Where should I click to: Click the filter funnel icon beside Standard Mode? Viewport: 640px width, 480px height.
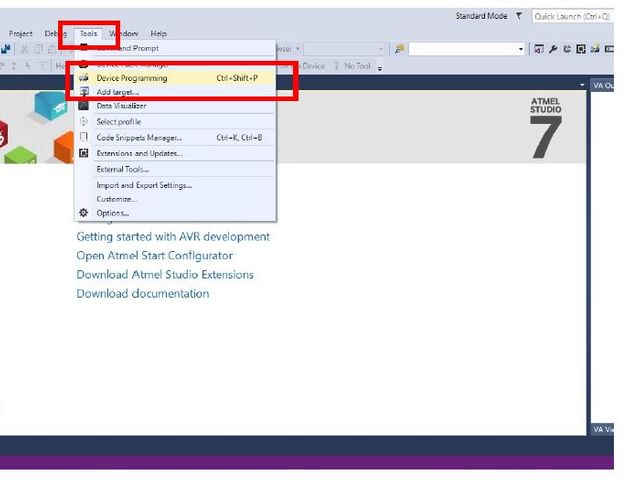tap(519, 17)
